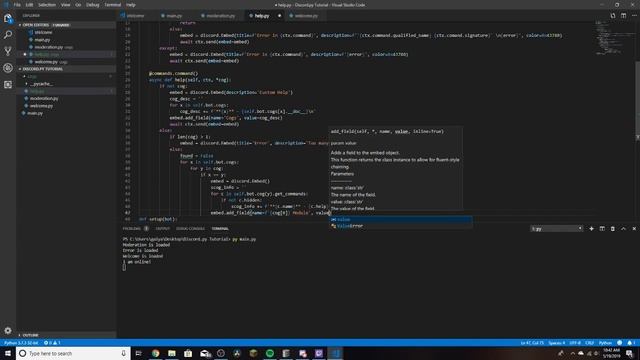640x360 pixels.
Task: Open the editor More Actions ellipsis
Action: pos(634,16)
